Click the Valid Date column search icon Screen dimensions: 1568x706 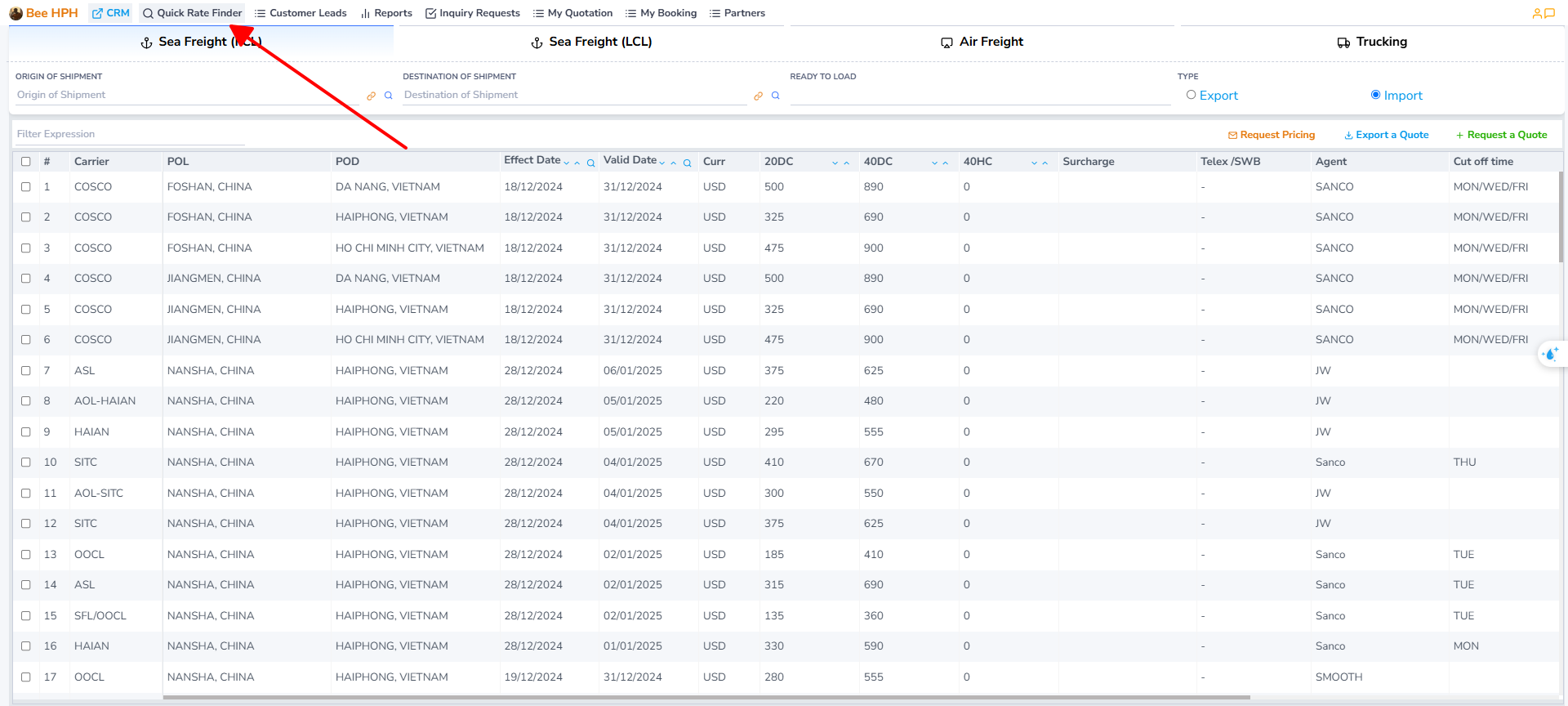tap(687, 163)
